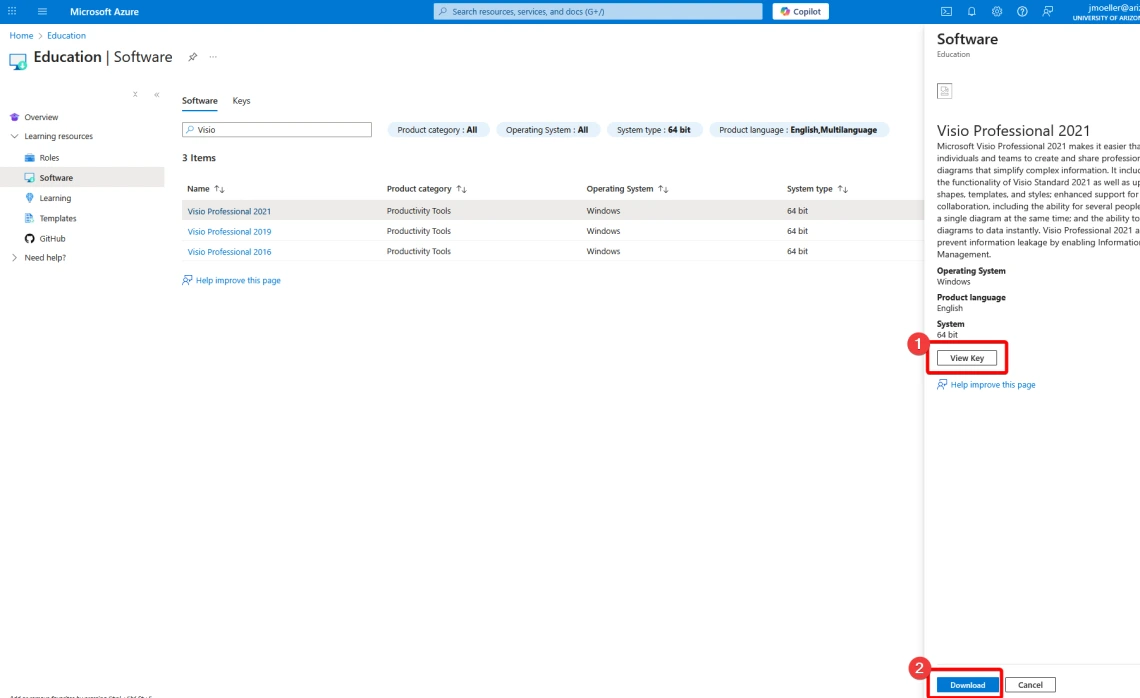This screenshot has width=1140, height=698.
Task: Click the View Key button
Action: [x=967, y=358]
